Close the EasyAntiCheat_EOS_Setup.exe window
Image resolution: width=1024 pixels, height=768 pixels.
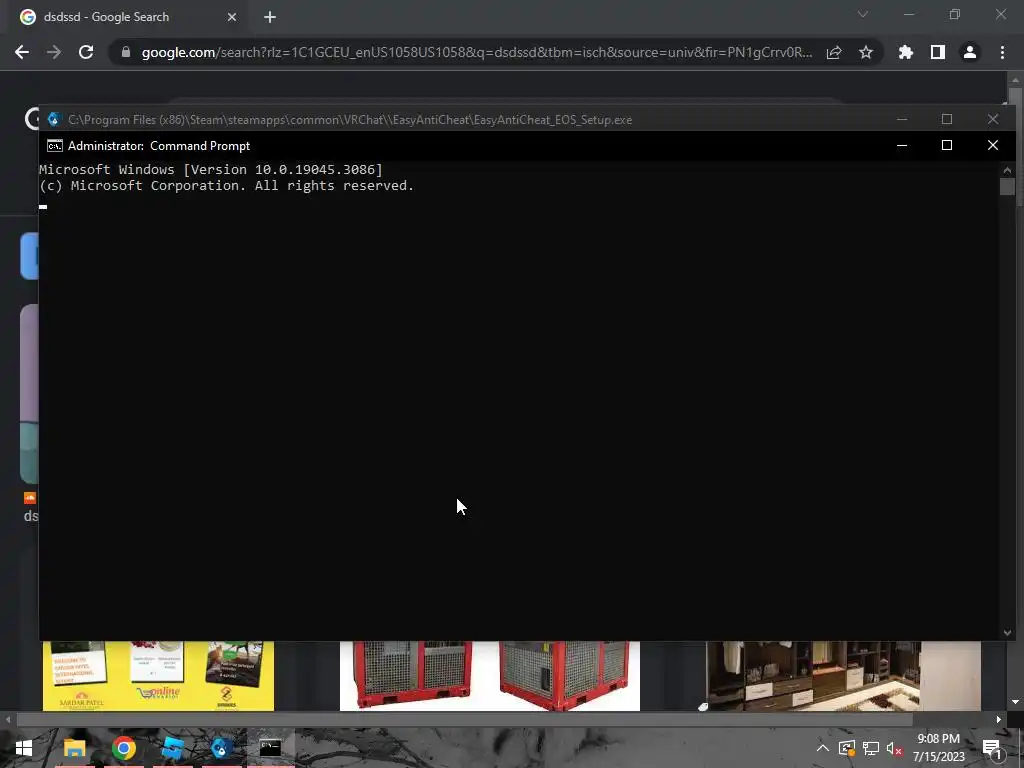click(993, 120)
